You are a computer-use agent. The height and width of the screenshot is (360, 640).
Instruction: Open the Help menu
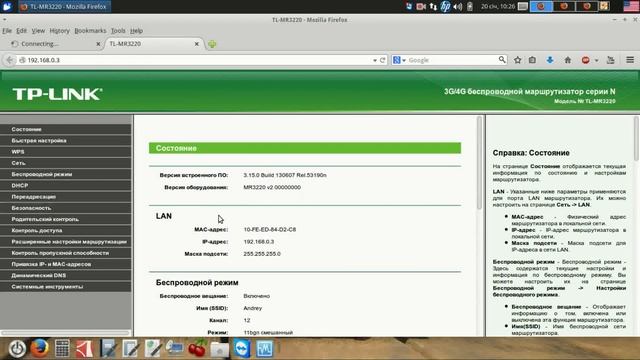136,31
